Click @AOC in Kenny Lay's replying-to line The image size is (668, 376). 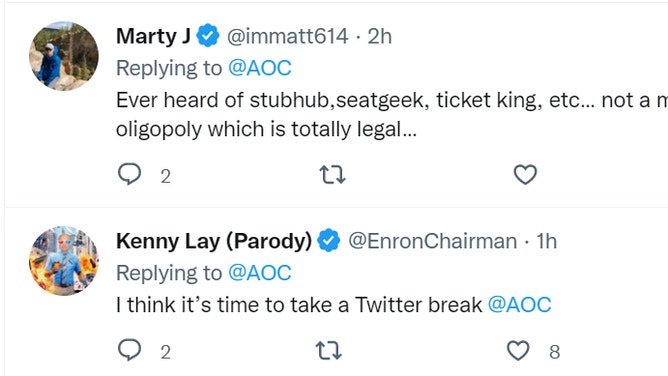(260, 273)
